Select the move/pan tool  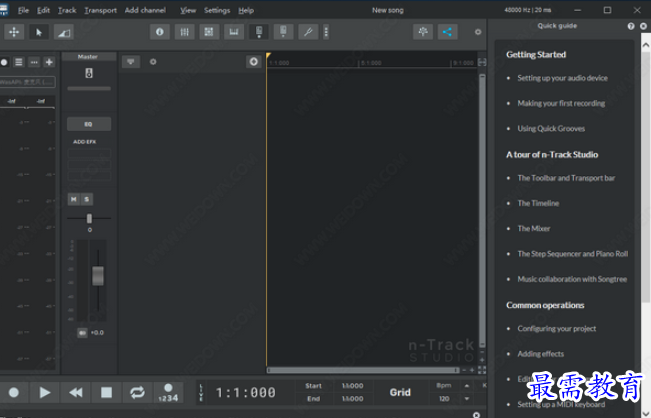click(13, 32)
